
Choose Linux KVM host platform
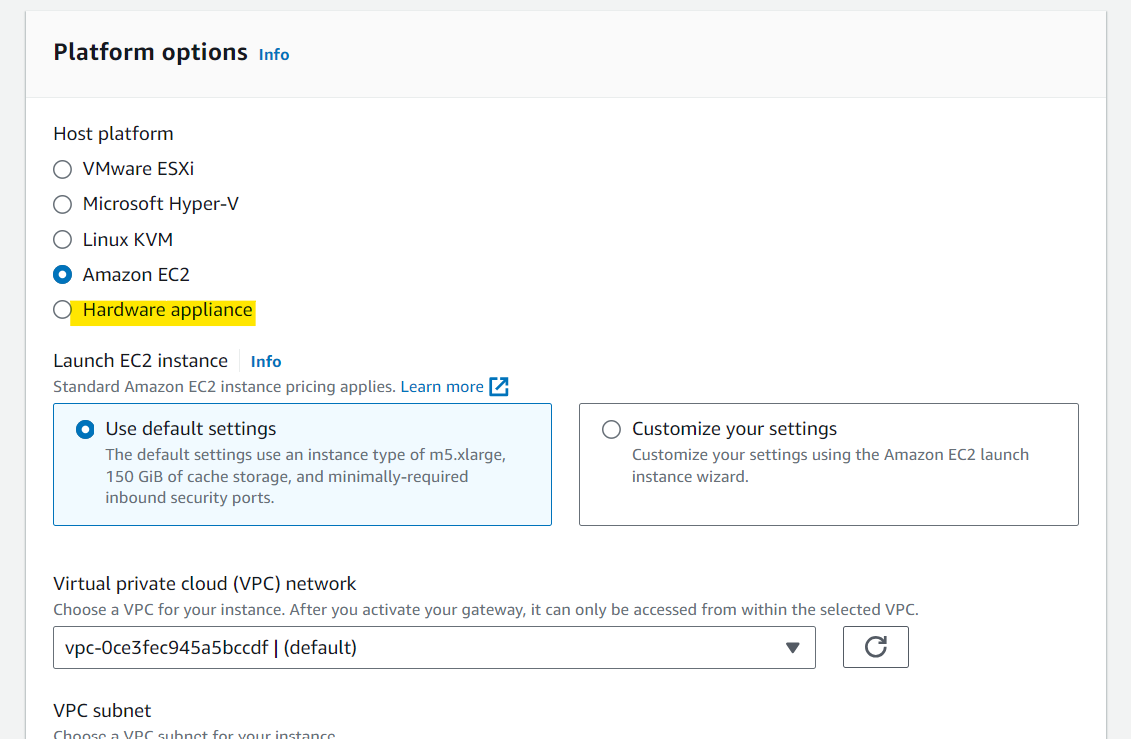(63, 239)
